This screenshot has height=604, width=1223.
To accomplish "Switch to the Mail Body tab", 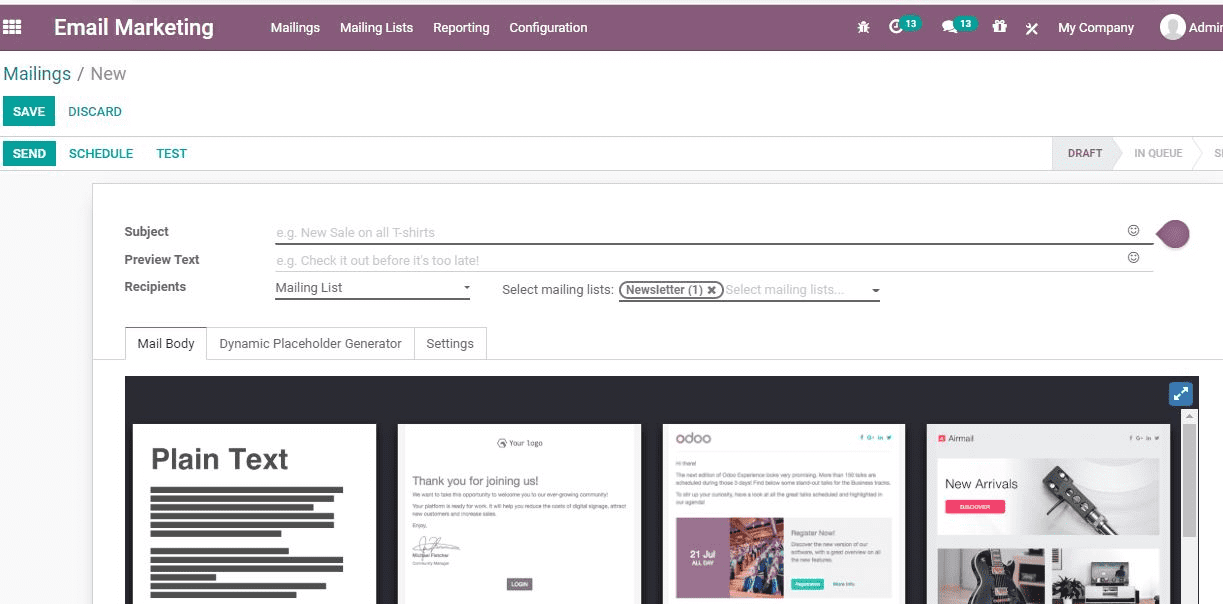I will (166, 343).
